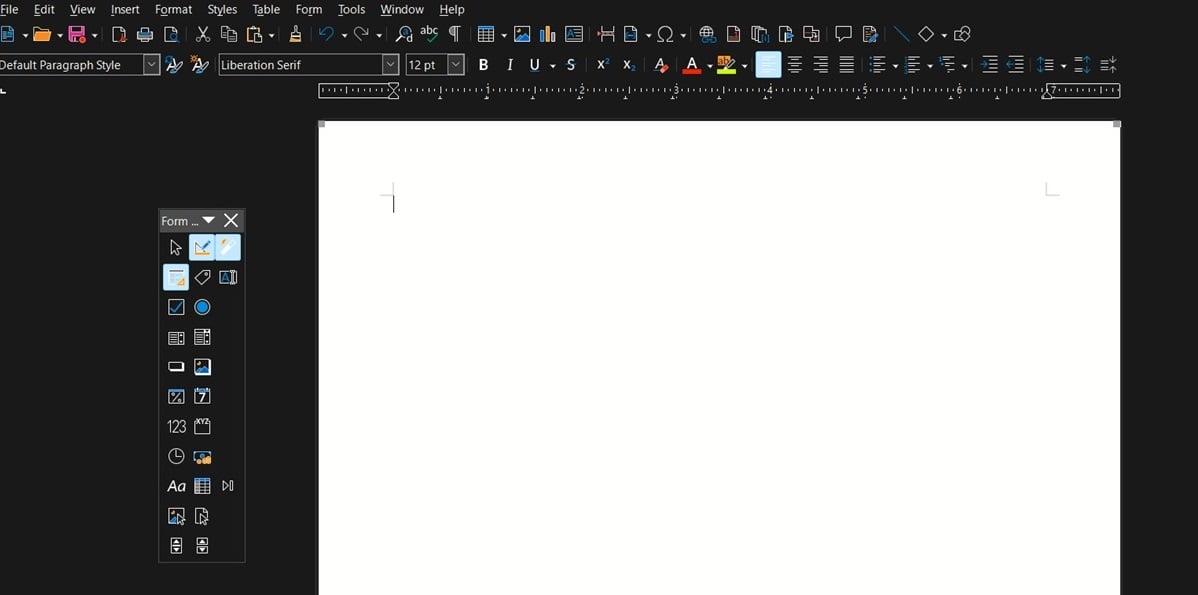
Task: Export the document directly as PDF
Action: 119,34
